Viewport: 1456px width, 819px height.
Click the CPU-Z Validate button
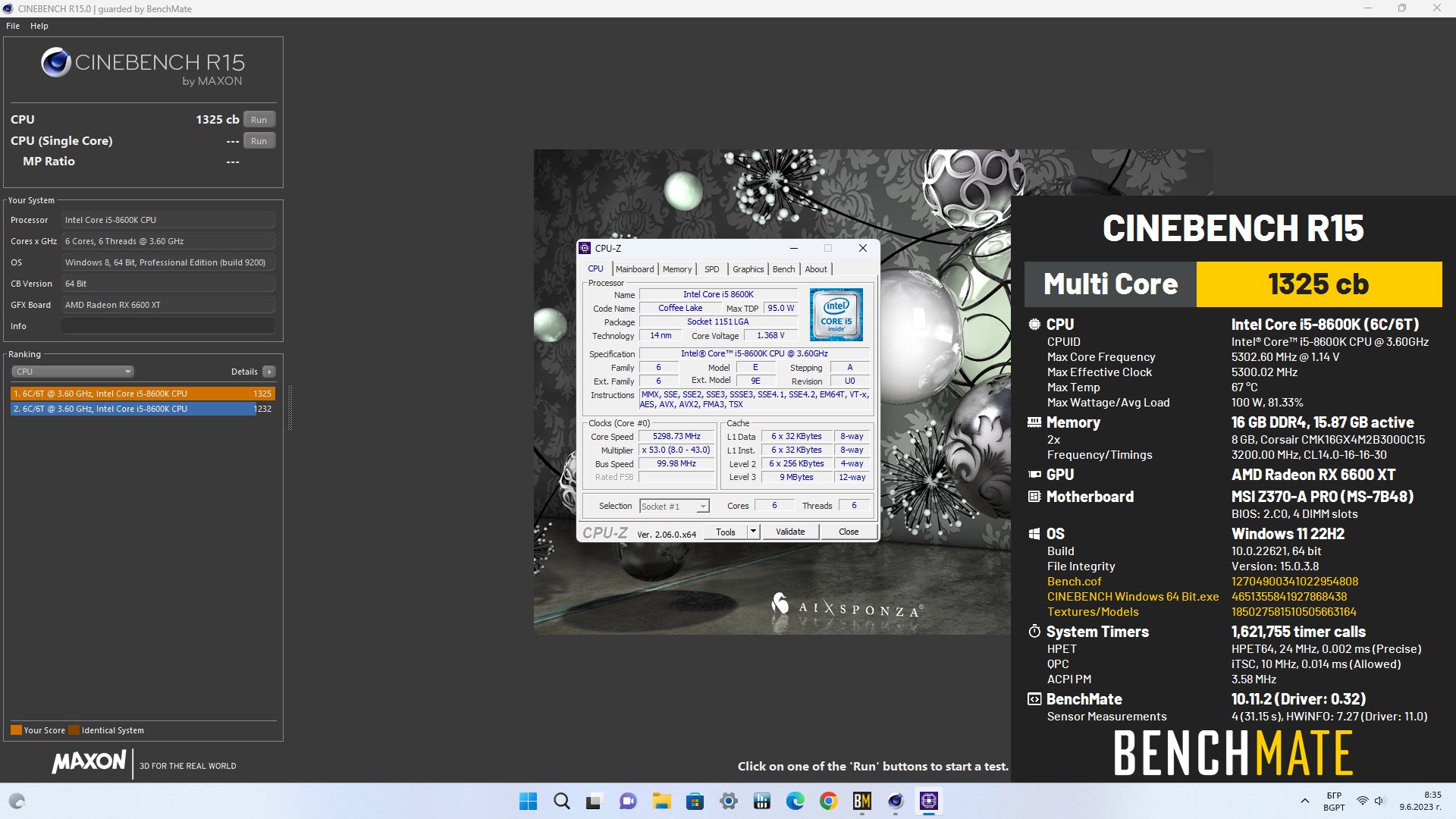790,532
